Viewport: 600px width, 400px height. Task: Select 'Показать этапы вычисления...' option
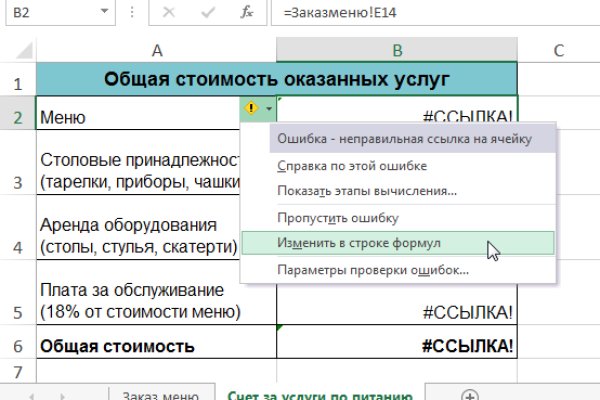point(367,190)
